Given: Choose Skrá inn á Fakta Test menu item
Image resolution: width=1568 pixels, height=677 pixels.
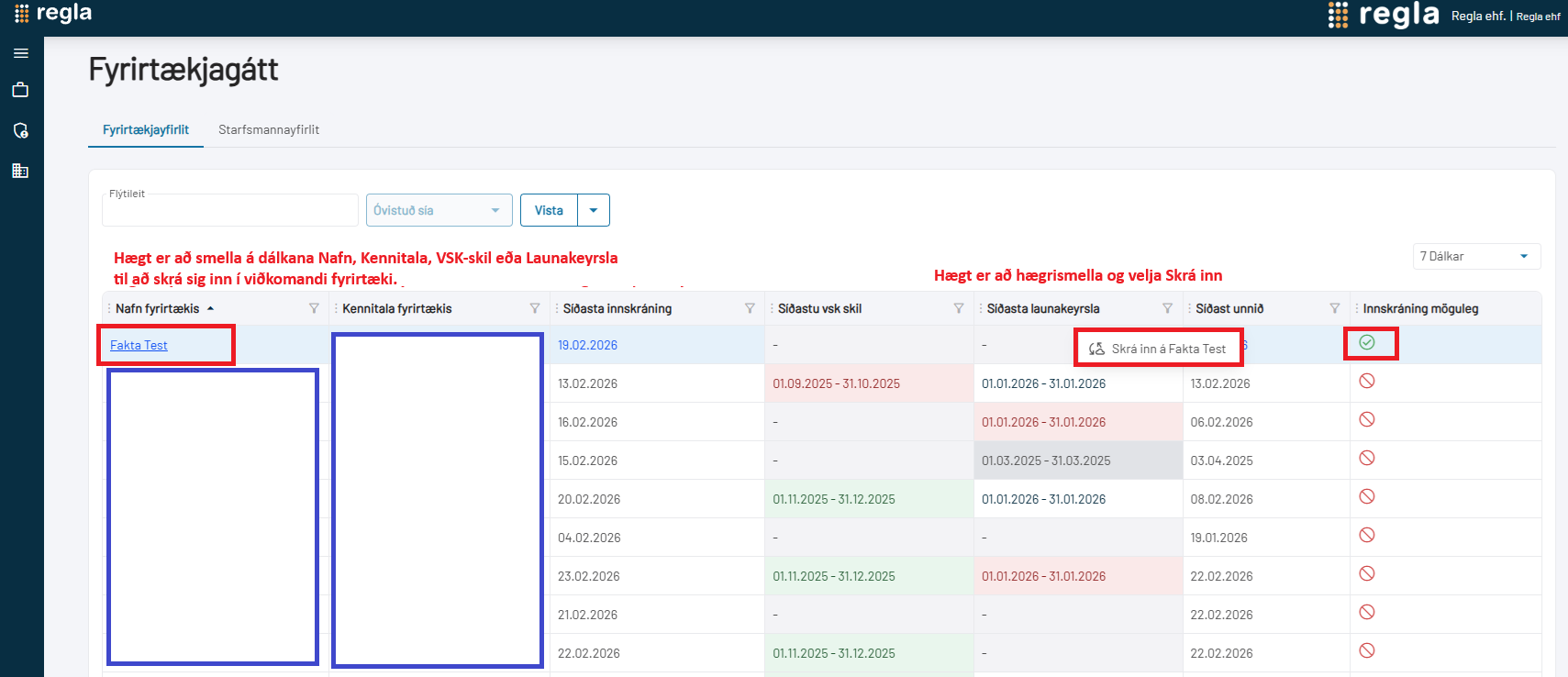Looking at the screenshot, I should pyautogui.click(x=1159, y=349).
